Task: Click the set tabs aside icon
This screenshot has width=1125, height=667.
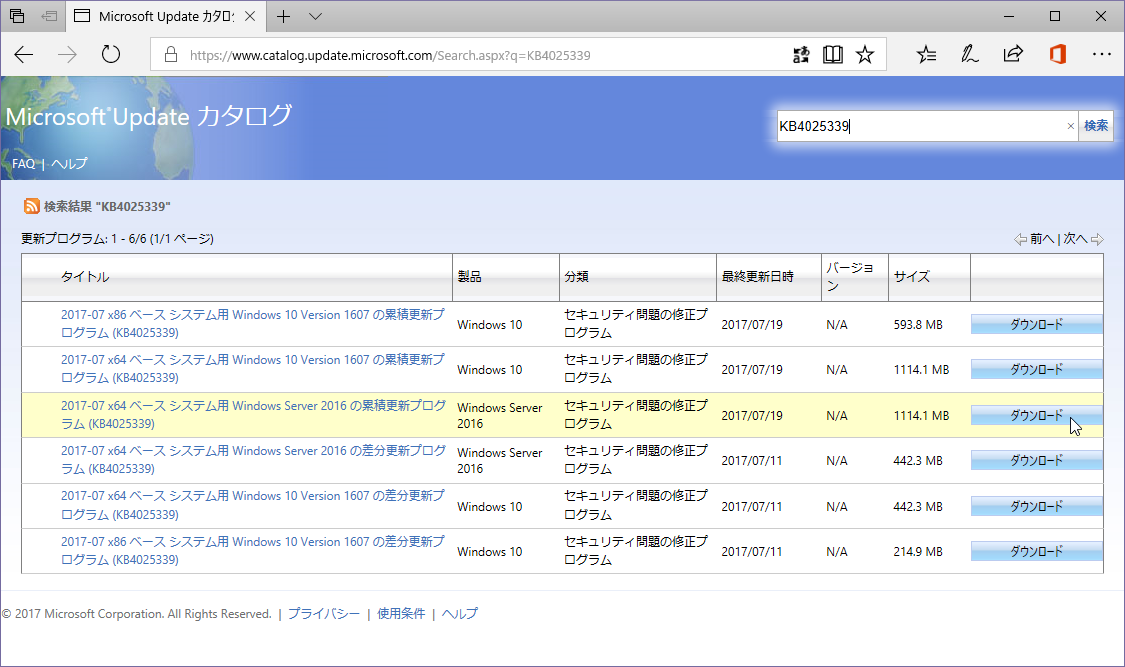Action: [x=50, y=16]
